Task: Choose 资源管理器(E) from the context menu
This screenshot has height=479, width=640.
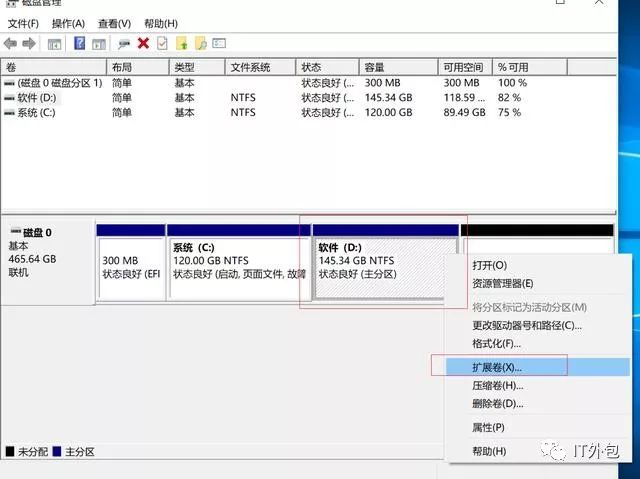Action: pyautogui.click(x=539, y=284)
